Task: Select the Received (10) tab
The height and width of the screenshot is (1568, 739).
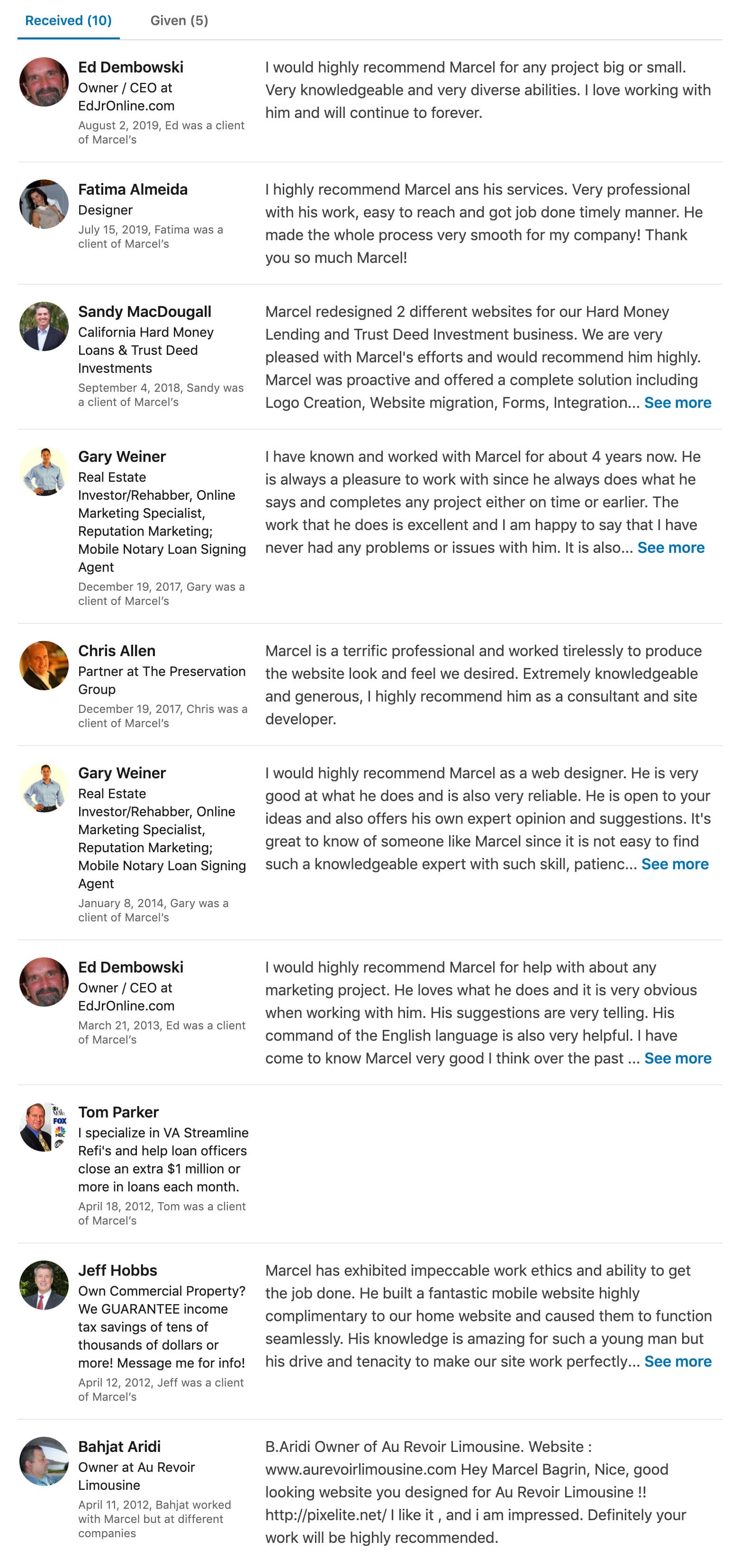Action: pyautogui.click(x=68, y=20)
